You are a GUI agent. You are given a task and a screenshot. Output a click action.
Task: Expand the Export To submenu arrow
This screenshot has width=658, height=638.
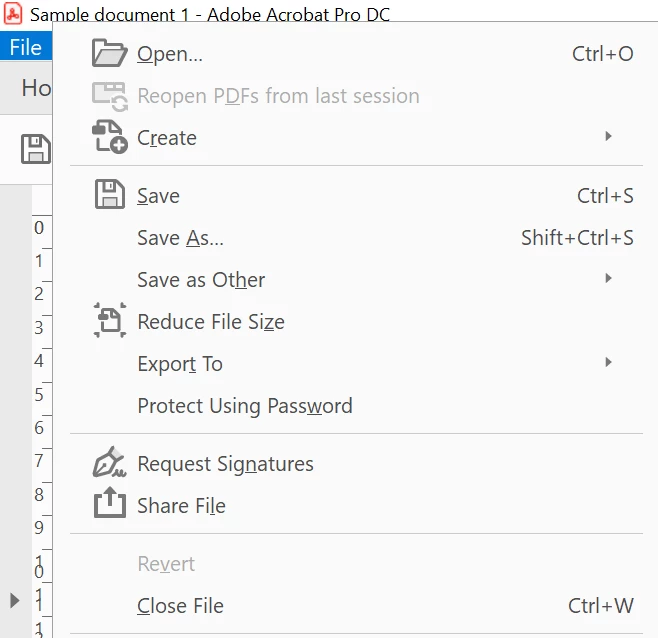(x=608, y=363)
